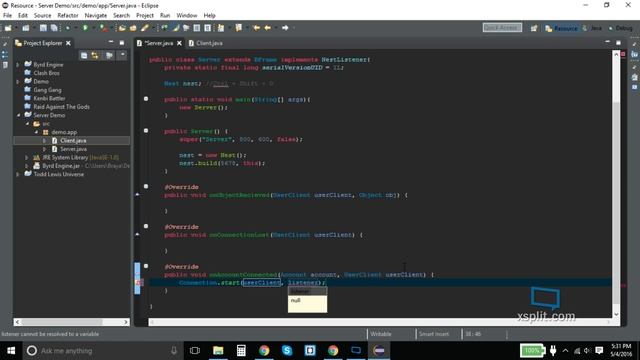Switch to the Resource perspective
640x360 pixels.
pos(562,28)
